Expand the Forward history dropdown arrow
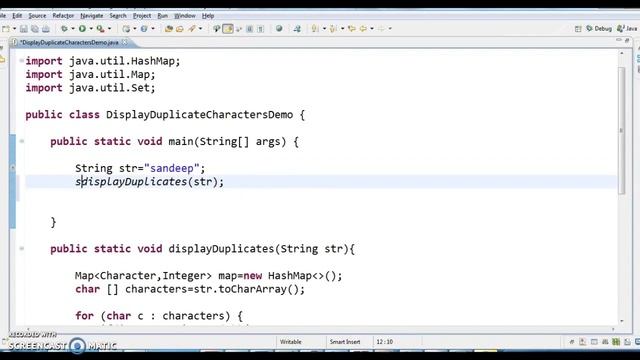The width and height of the screenshot is (640, 360). 390,29
